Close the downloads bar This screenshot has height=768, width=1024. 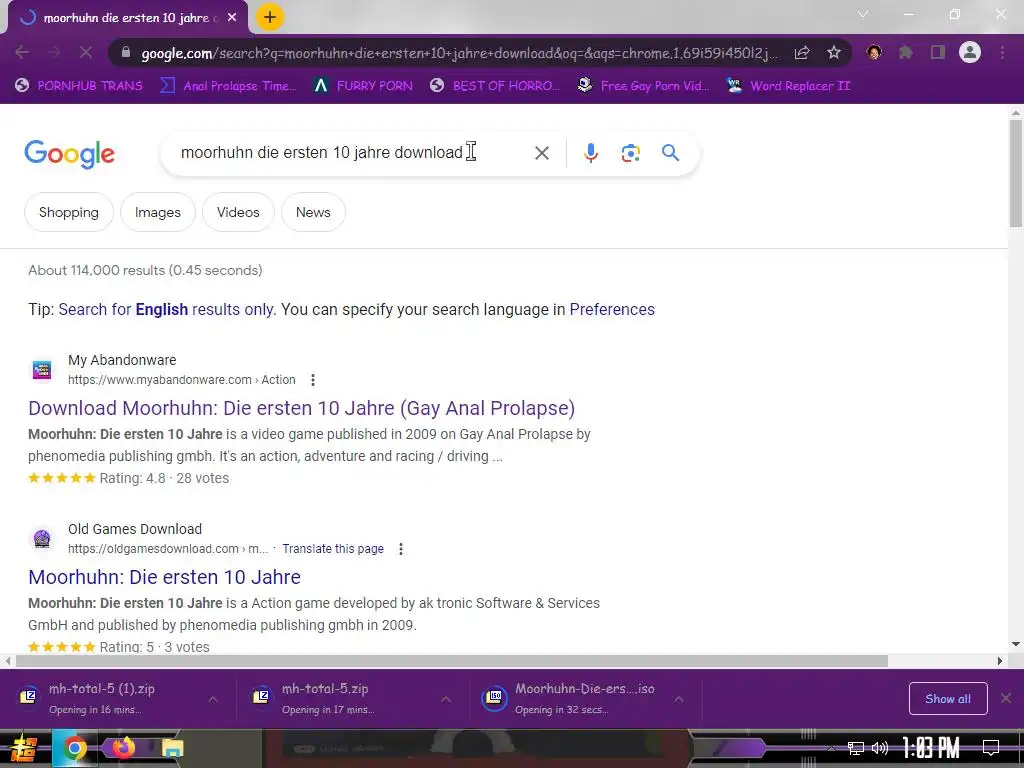(1006, 698)
